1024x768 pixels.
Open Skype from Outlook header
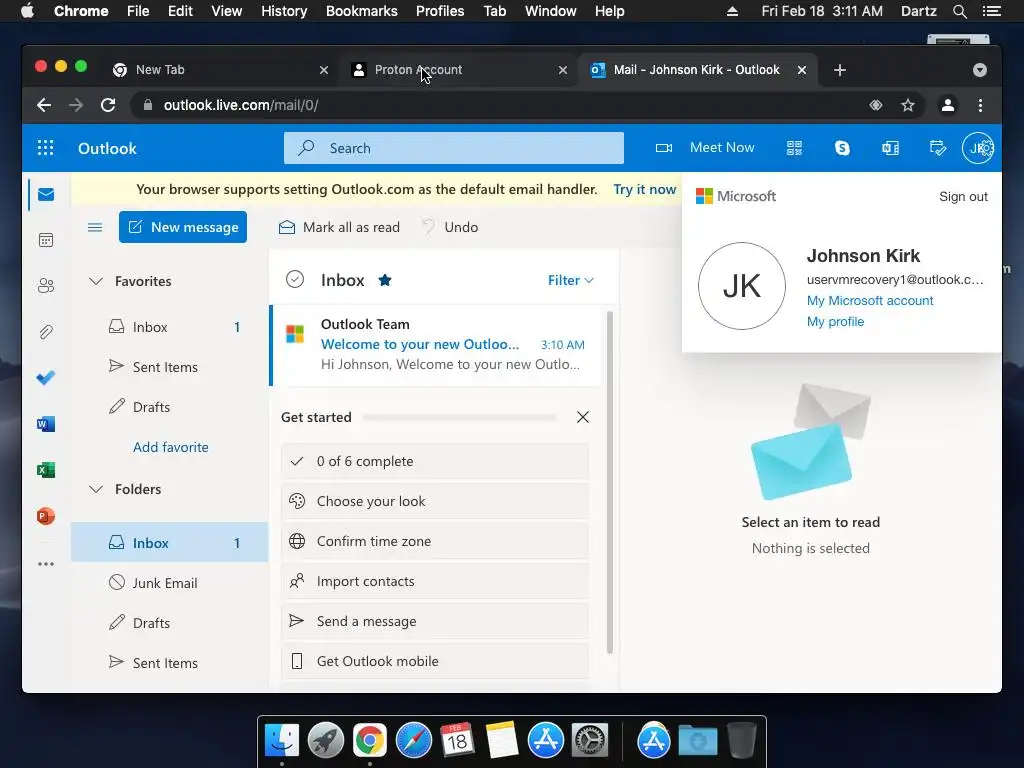point(842,148)
